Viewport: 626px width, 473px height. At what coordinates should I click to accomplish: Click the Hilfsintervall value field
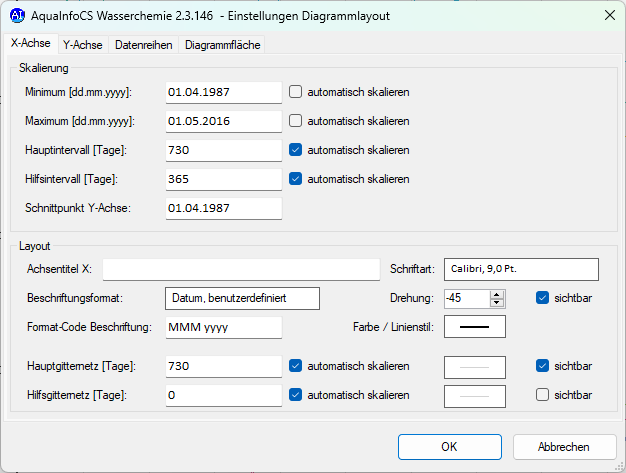[224, 179]
